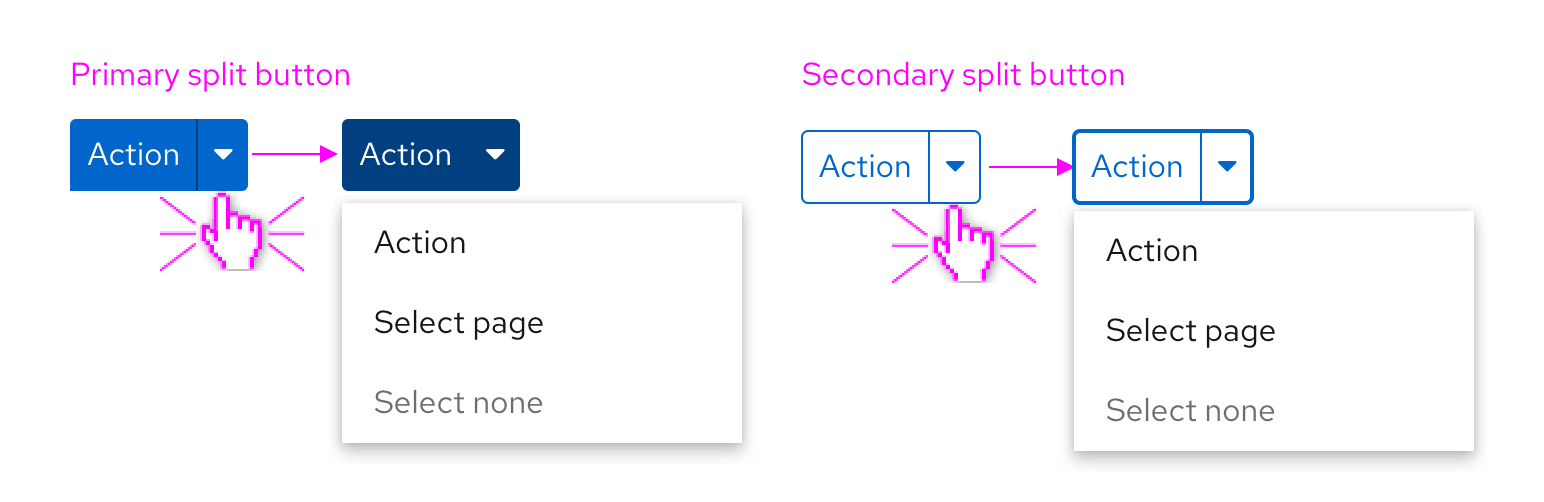Click the hand cursor under the primary split button
Screen dimensions: 1544x502
232,234
